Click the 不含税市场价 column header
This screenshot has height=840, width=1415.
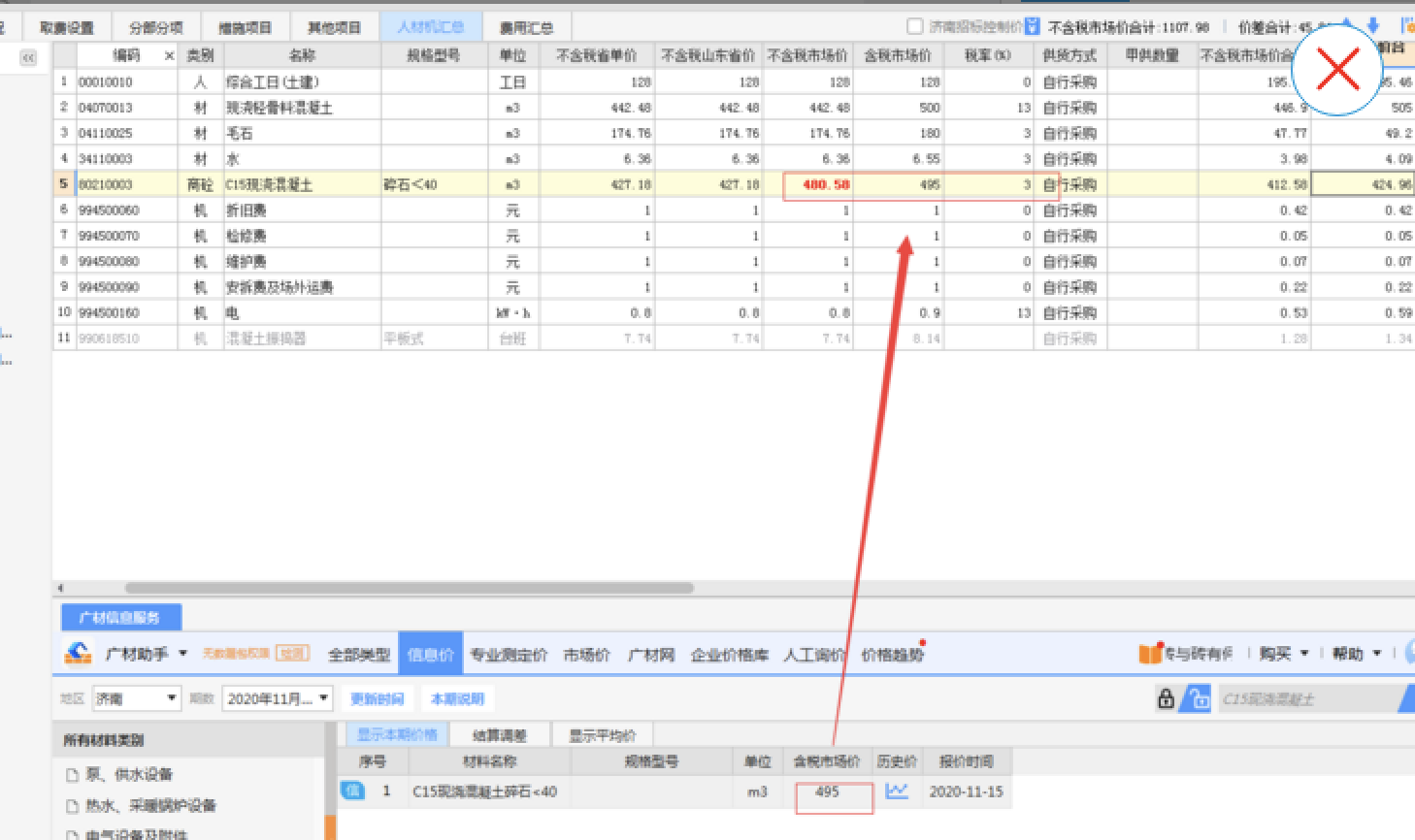pos(807,55)
